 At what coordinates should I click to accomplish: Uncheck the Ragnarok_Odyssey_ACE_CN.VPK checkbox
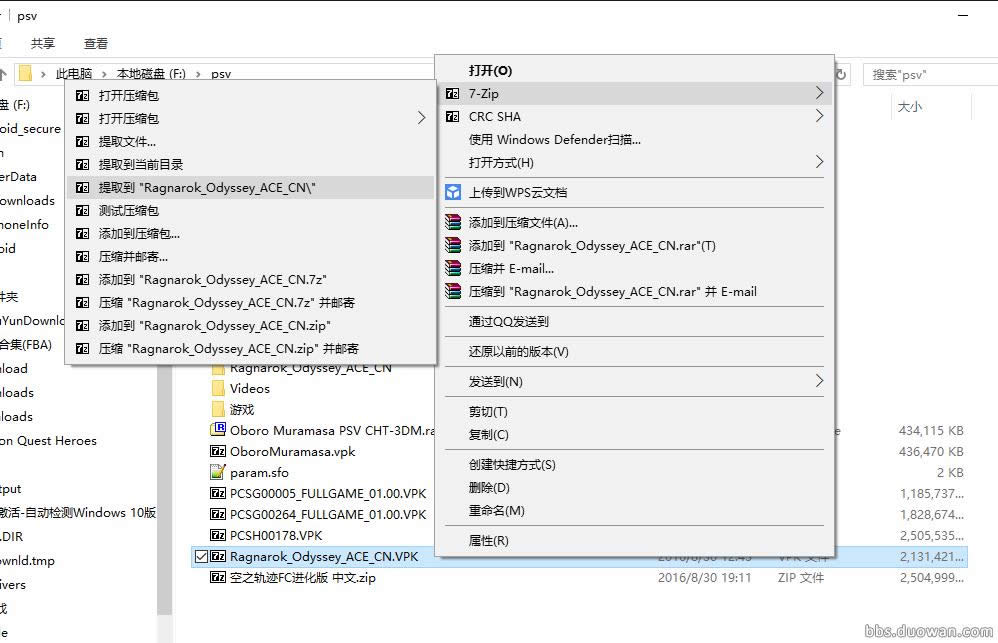pos(202,557)
